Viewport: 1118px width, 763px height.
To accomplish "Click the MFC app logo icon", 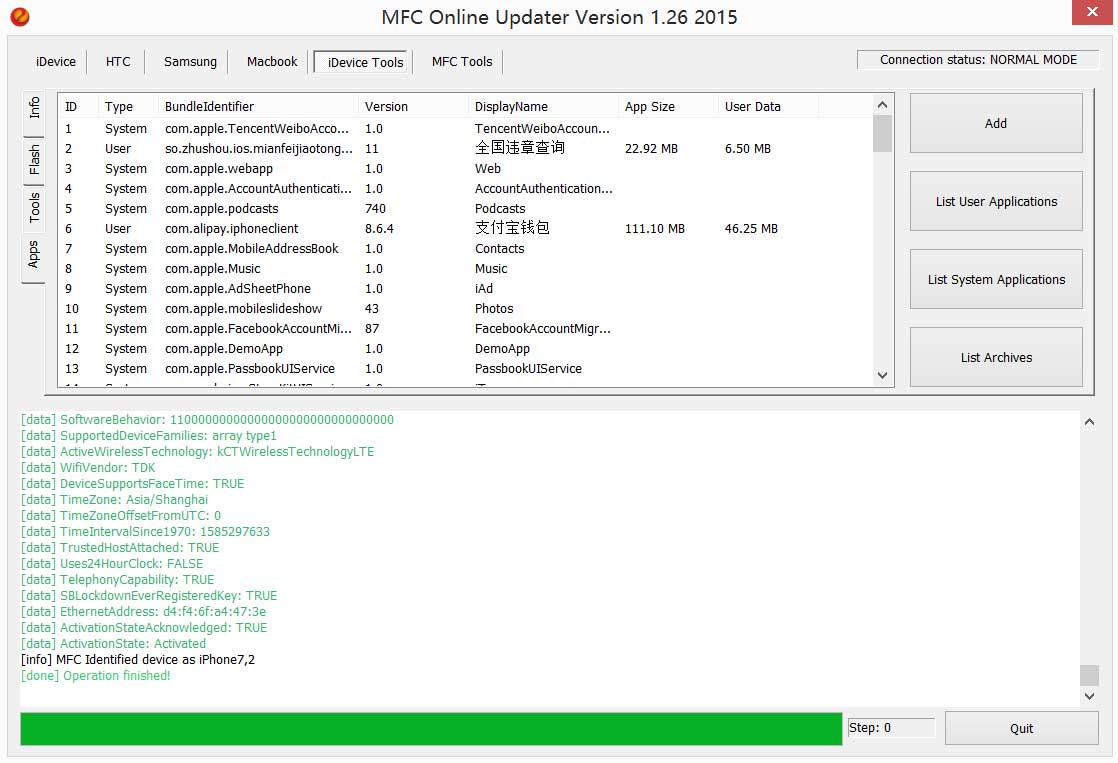I will [x=19, y=17].
